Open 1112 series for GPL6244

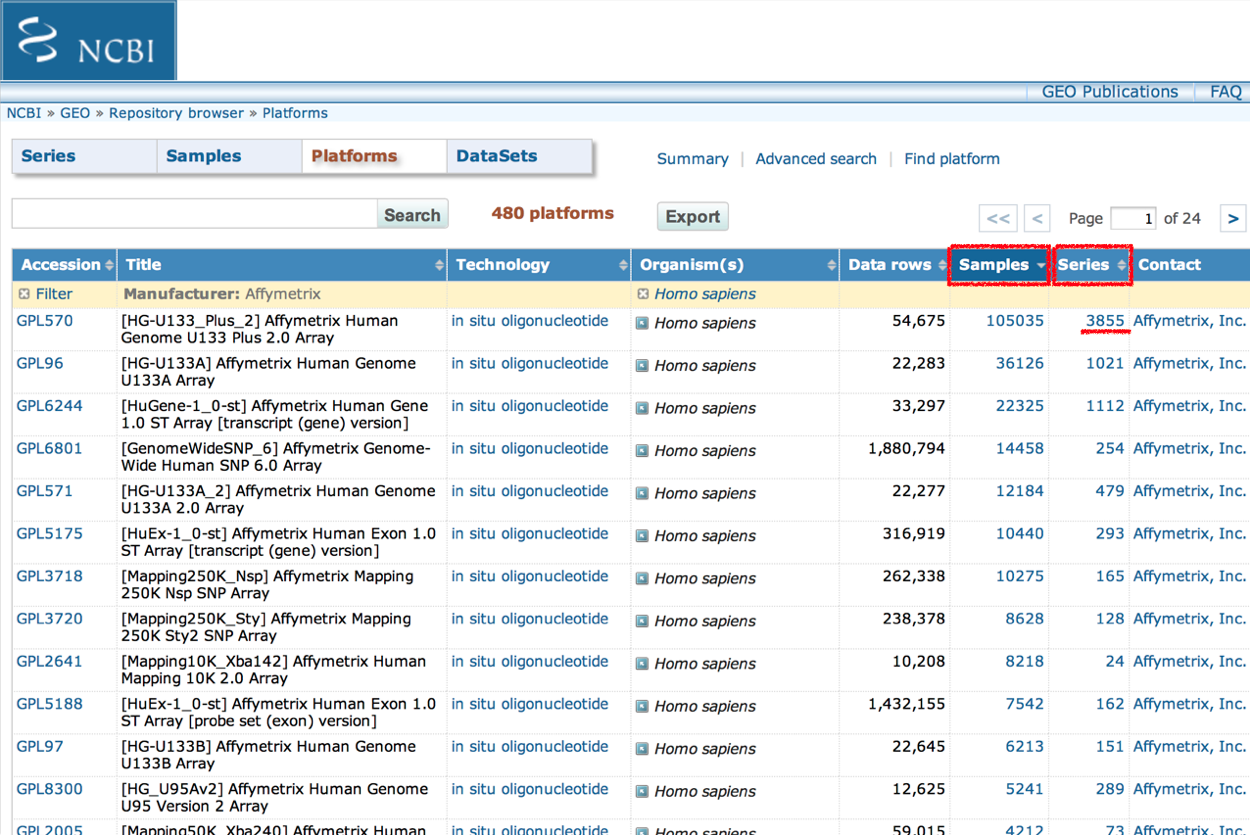(1105, 406)
